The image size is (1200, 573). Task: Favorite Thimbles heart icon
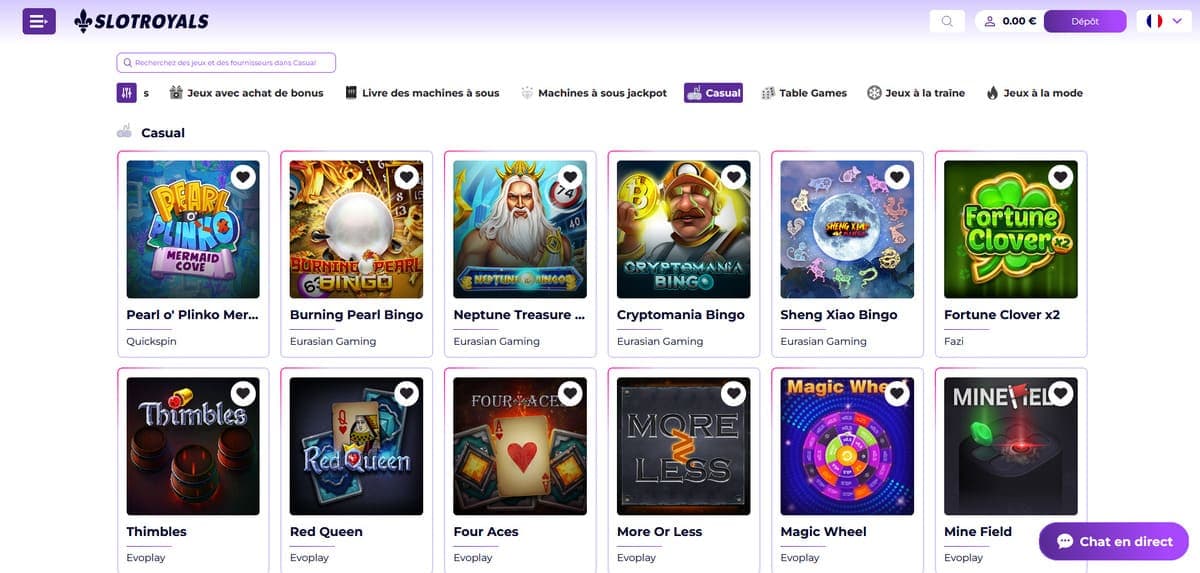(243, 394)
